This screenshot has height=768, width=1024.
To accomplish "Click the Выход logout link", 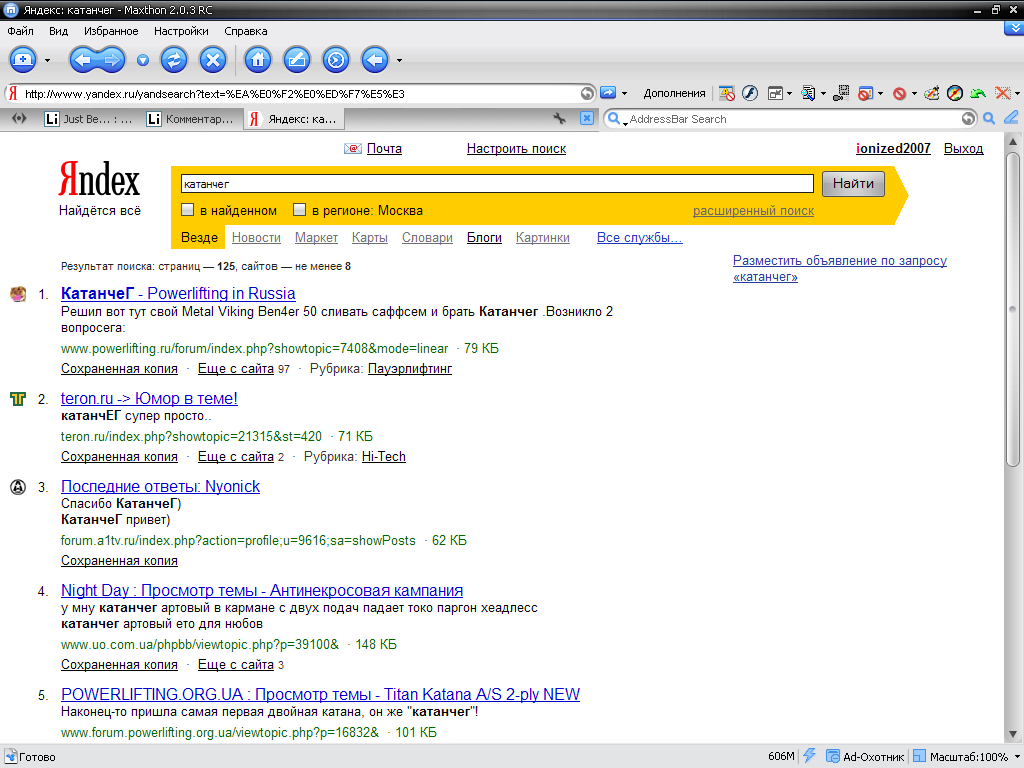I will pyautogui.click(x=963, y=148).
